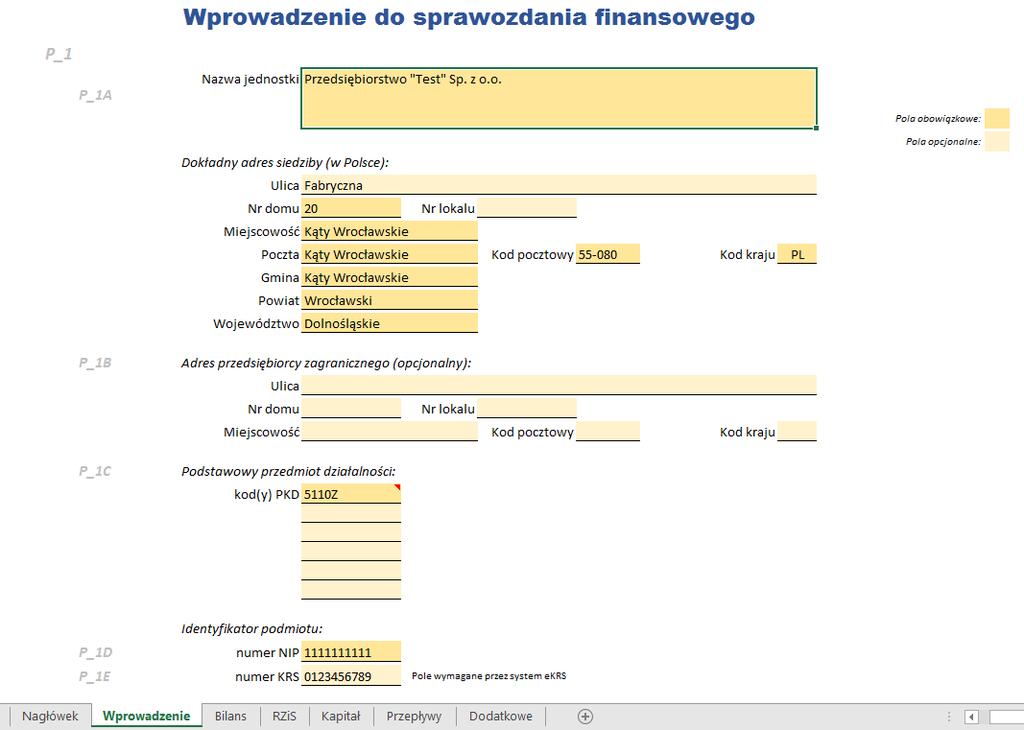Switch to the Nagłówek sheet tab
This screenshot has width=1024, height=730.
click(50, 716)
